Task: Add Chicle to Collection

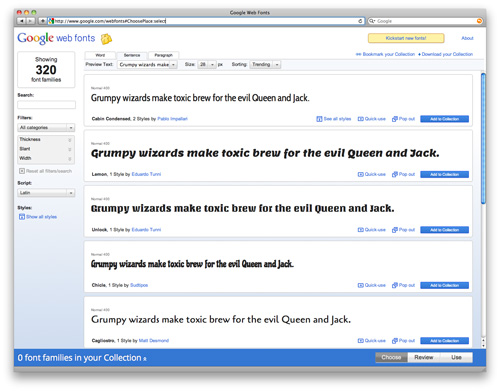Action: [444, 285]
